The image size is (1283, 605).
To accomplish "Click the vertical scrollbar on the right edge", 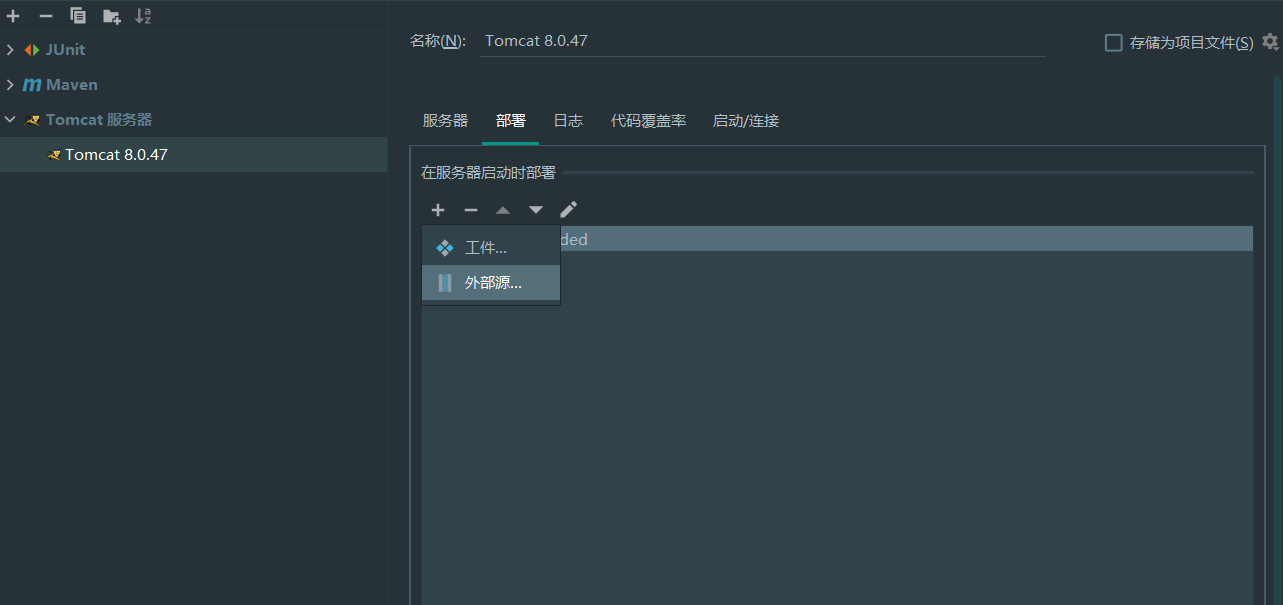I will 1278,340.
